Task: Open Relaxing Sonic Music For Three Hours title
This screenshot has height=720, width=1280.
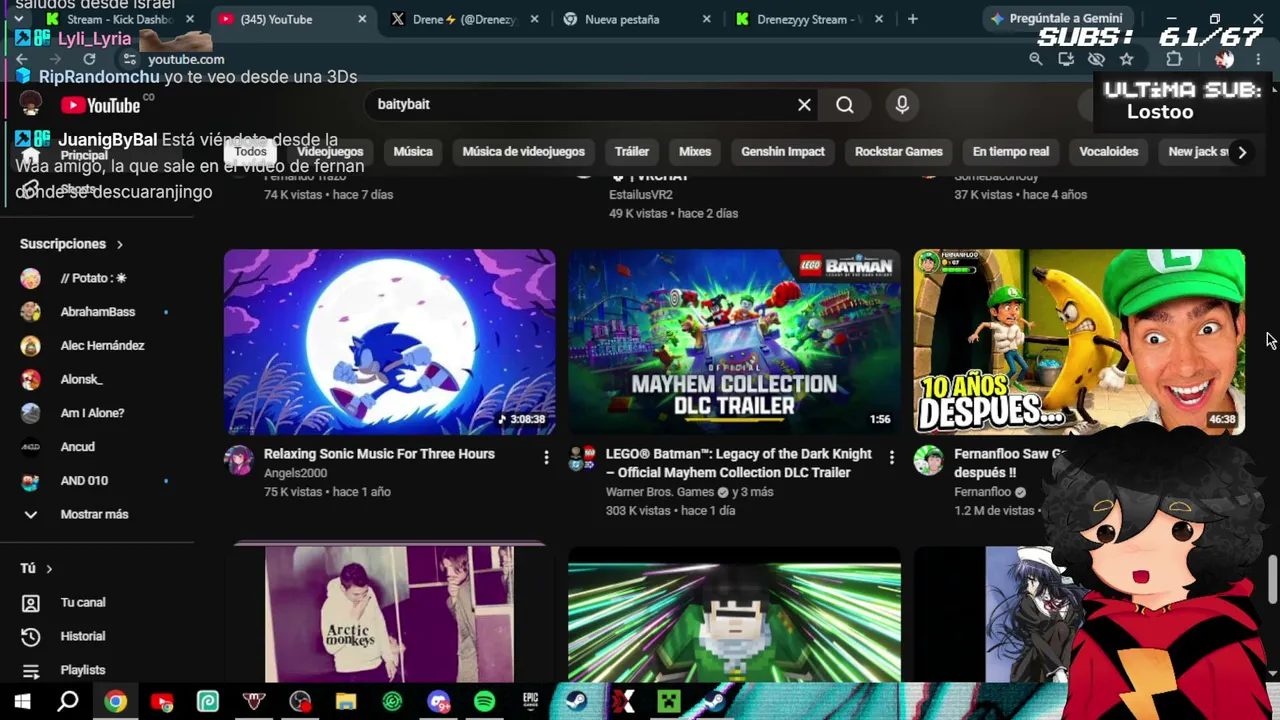Action: click(x=379, y=454)
